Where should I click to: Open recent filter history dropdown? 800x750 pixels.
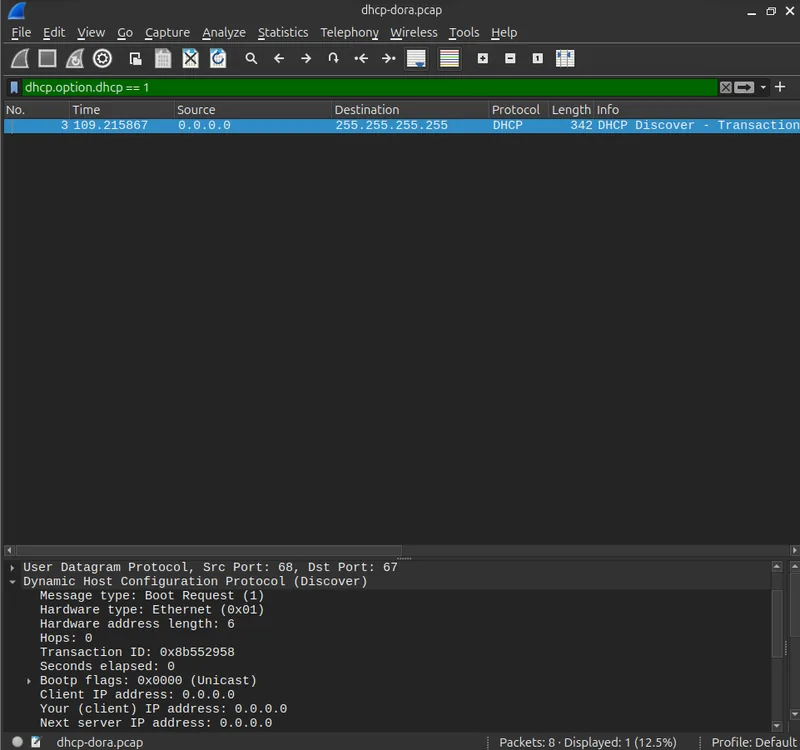(x=763, y=87)
